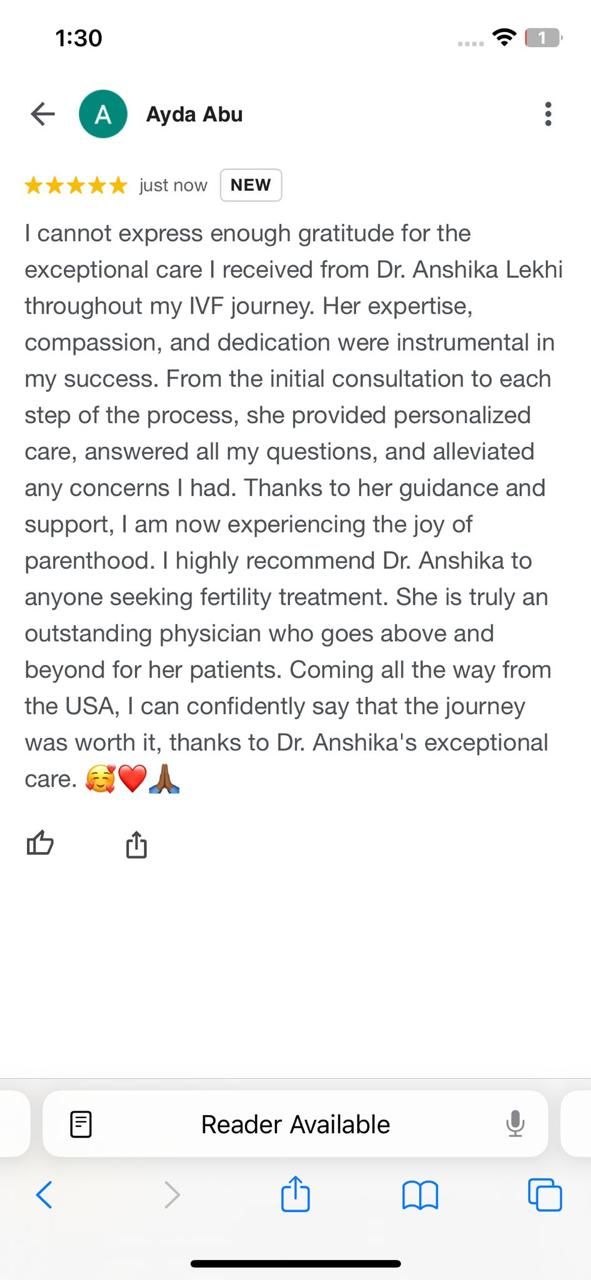Tap the back arrow beside Ayda Abu

(43, 114)
